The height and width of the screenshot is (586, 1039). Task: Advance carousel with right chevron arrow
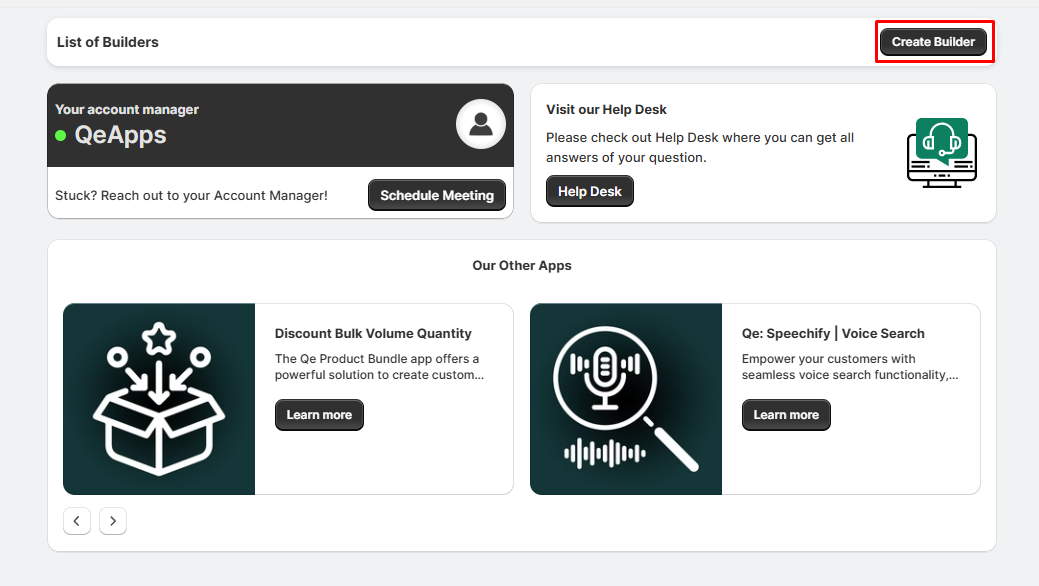pyautogui.click(x=113, y=521)
